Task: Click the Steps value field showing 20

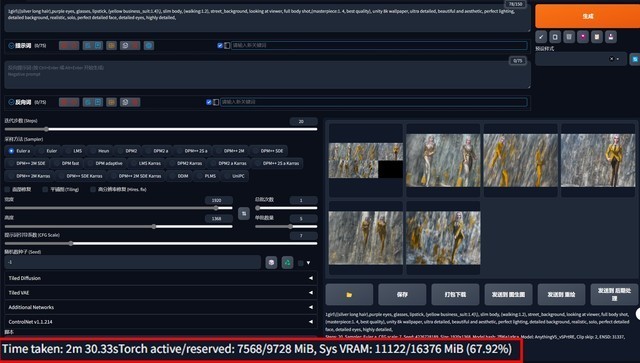Action: coord(303,121)
